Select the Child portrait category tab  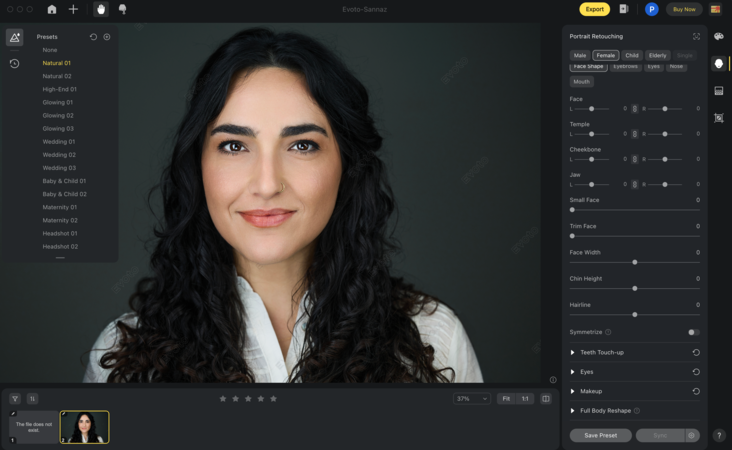point(632,55)
